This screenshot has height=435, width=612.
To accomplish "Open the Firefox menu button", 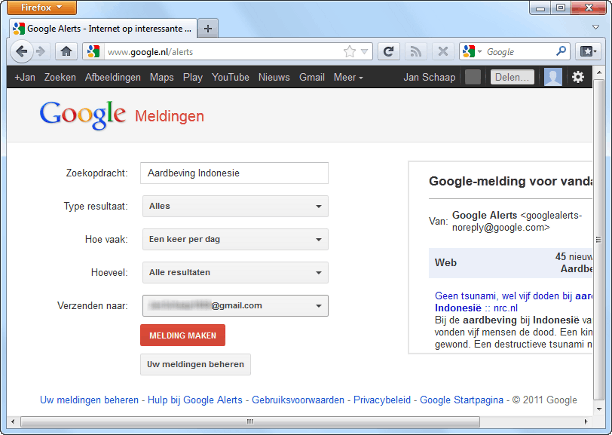I will 42,7.
